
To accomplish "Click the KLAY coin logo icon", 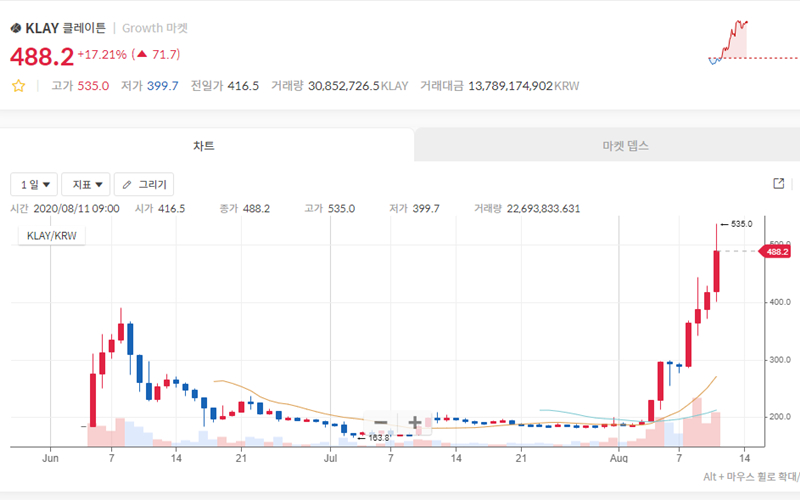I will pyautogui.click(x=15, y=28).
